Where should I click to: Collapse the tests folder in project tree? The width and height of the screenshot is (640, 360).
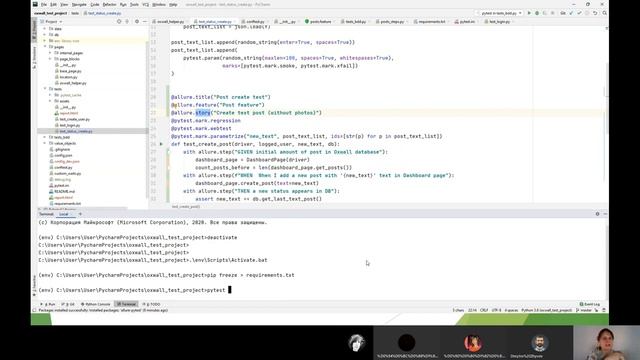point(45,89)
